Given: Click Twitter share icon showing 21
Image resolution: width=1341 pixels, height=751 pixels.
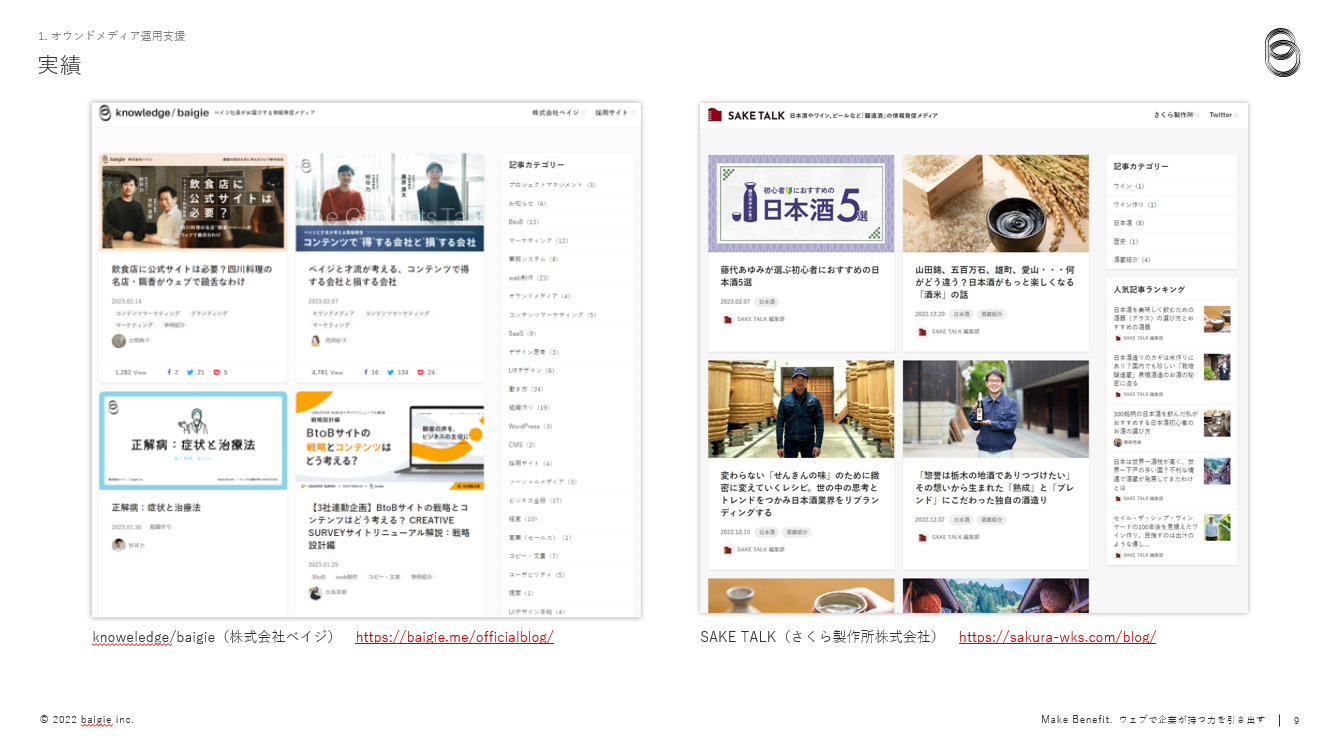Looking at the screenshot, I should (191, 372).
